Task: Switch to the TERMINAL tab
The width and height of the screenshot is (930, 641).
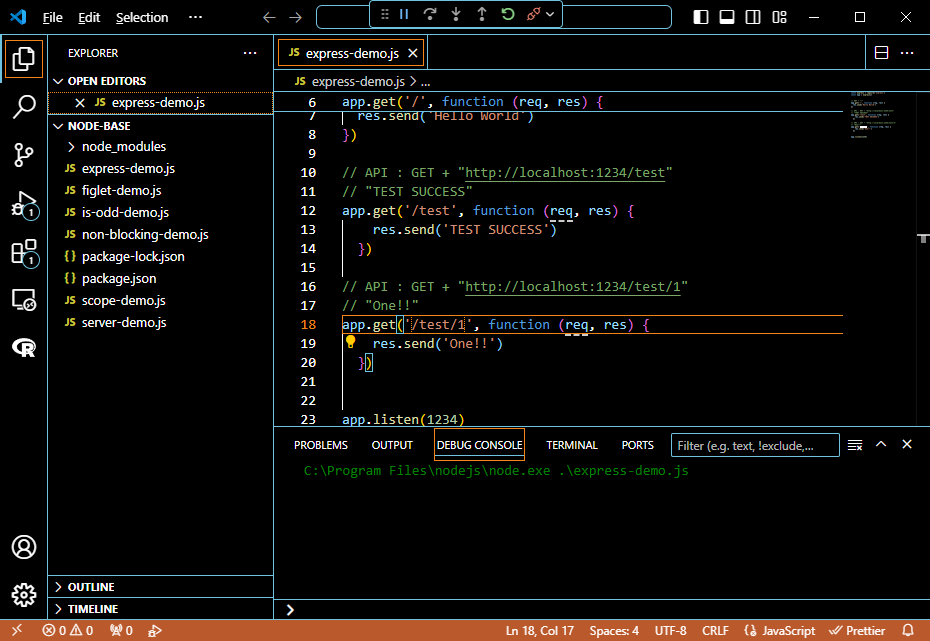Action: point(572,445)
